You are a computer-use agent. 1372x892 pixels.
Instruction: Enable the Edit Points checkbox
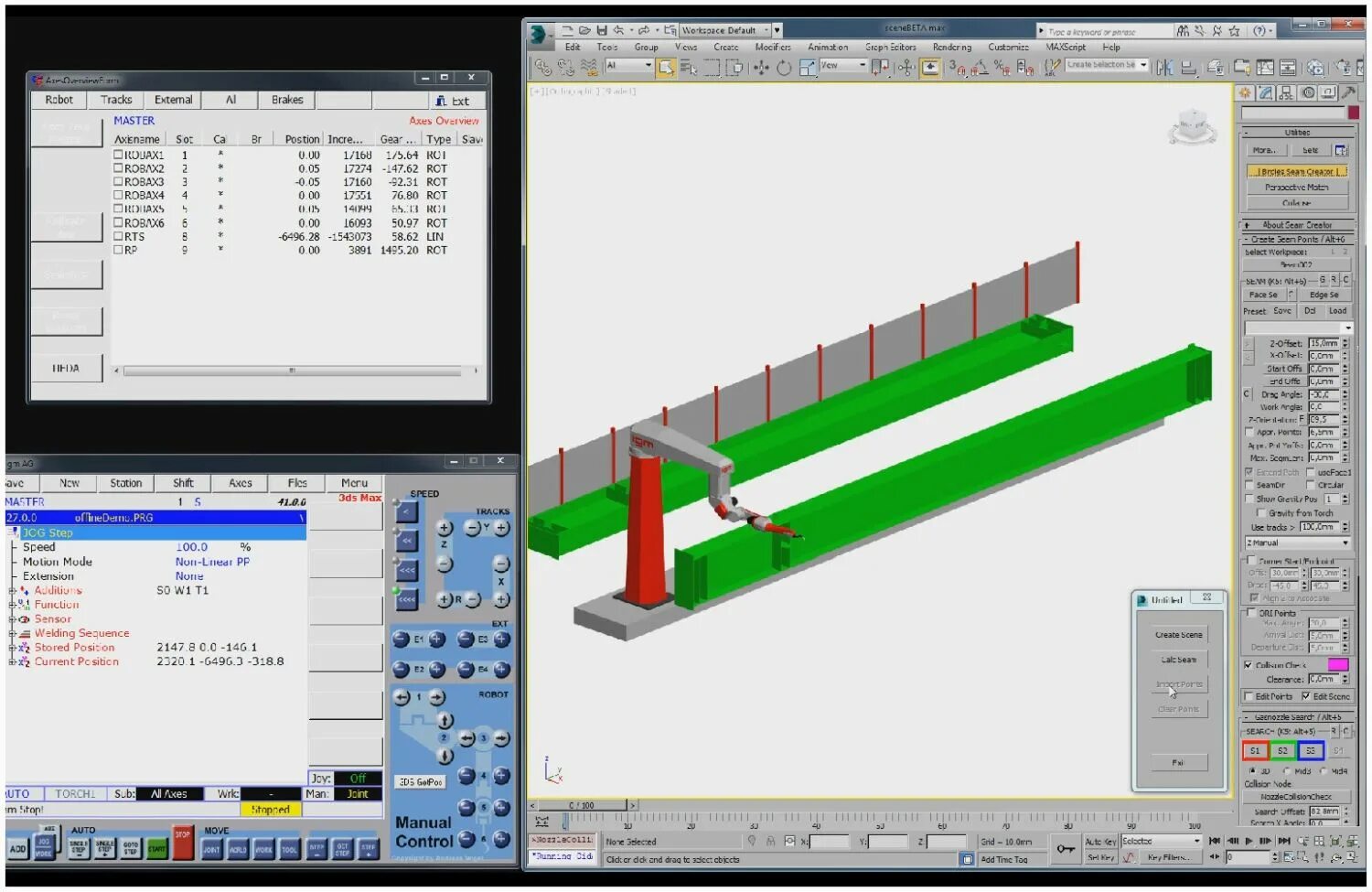point(1249,697)
